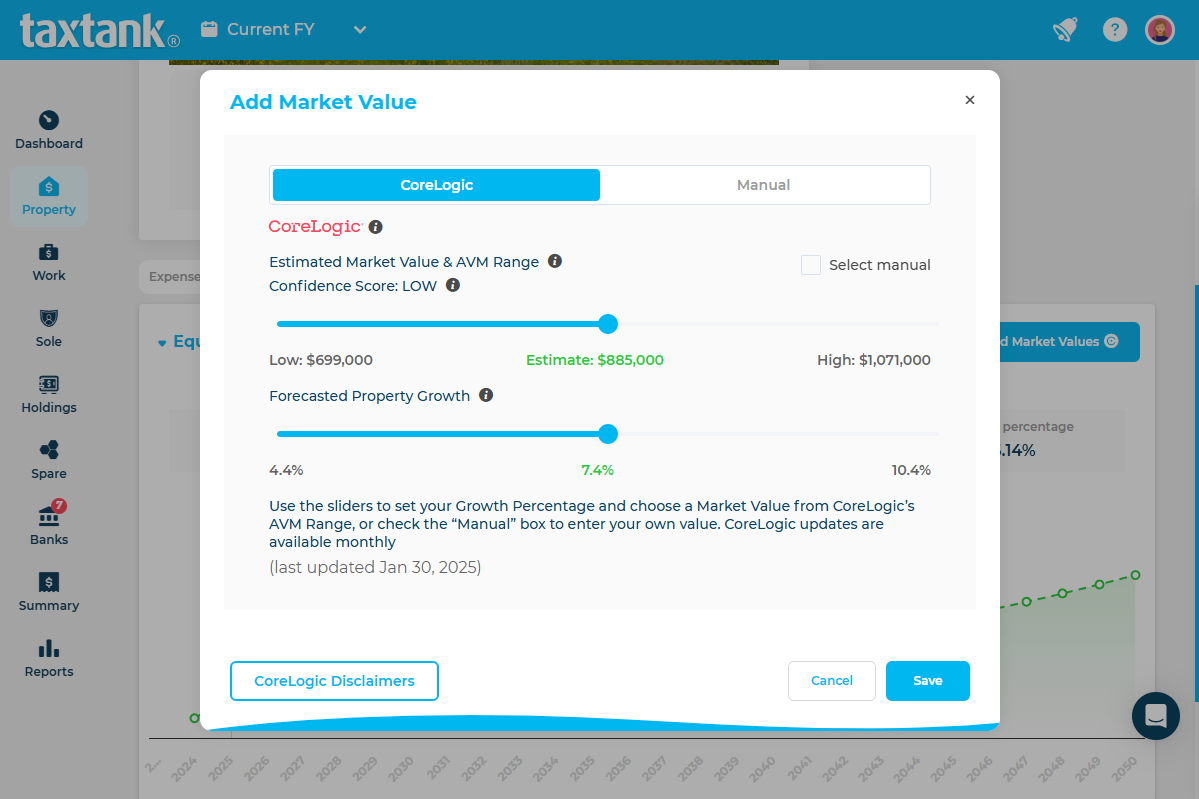Click the last updated Jan 30, 2025 text
This screenshot has height=799, width=1199.
375,567
